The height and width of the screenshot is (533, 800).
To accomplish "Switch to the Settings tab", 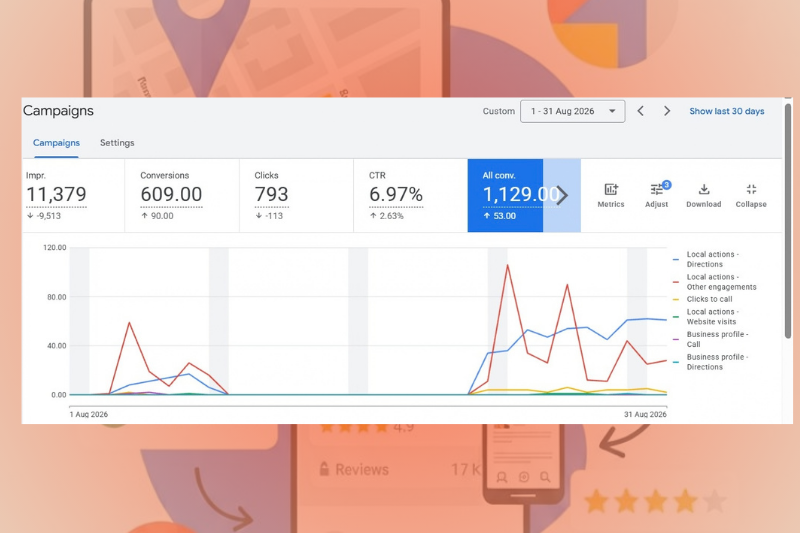I will pyautogui.click(x=117, y=143).
